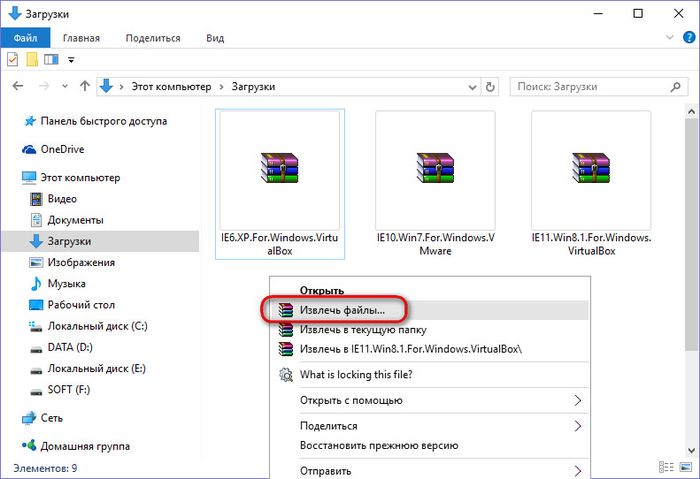Click the Up arrow navigation button

tap(85, 87)
